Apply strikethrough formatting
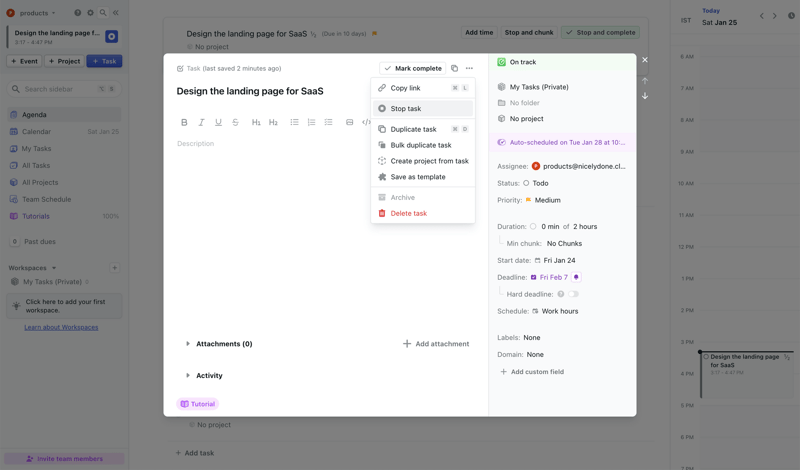The image size is (800, 470). click(x=235, y=122)
